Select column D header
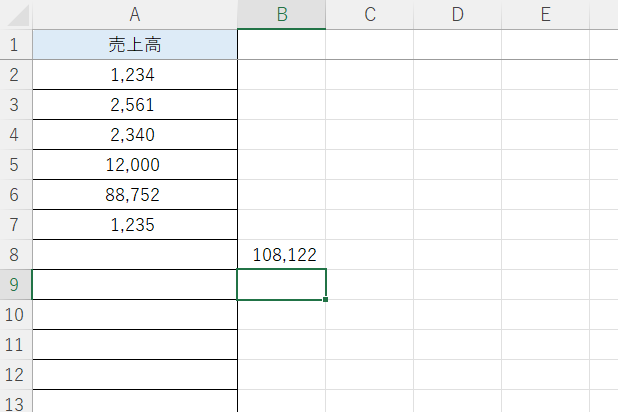This screenshot has width=618, height=412. (458, 15)
